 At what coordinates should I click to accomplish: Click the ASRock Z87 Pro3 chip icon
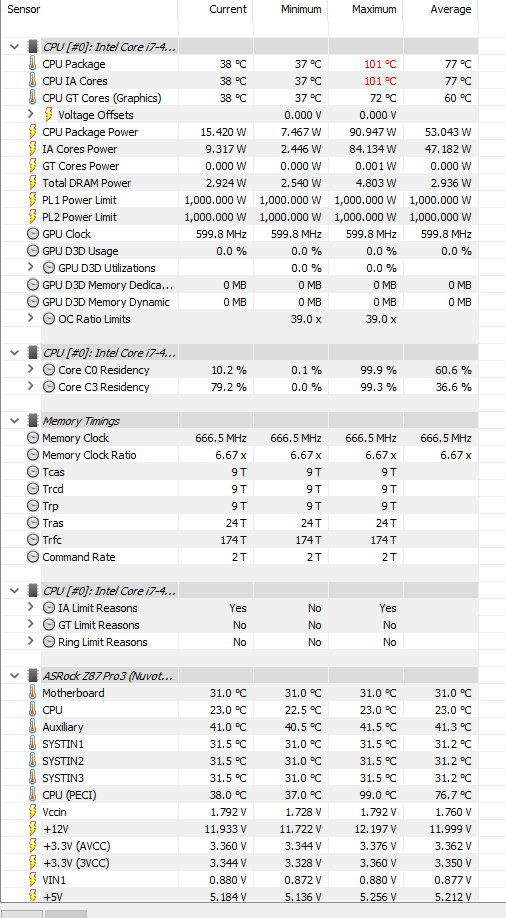33,676
